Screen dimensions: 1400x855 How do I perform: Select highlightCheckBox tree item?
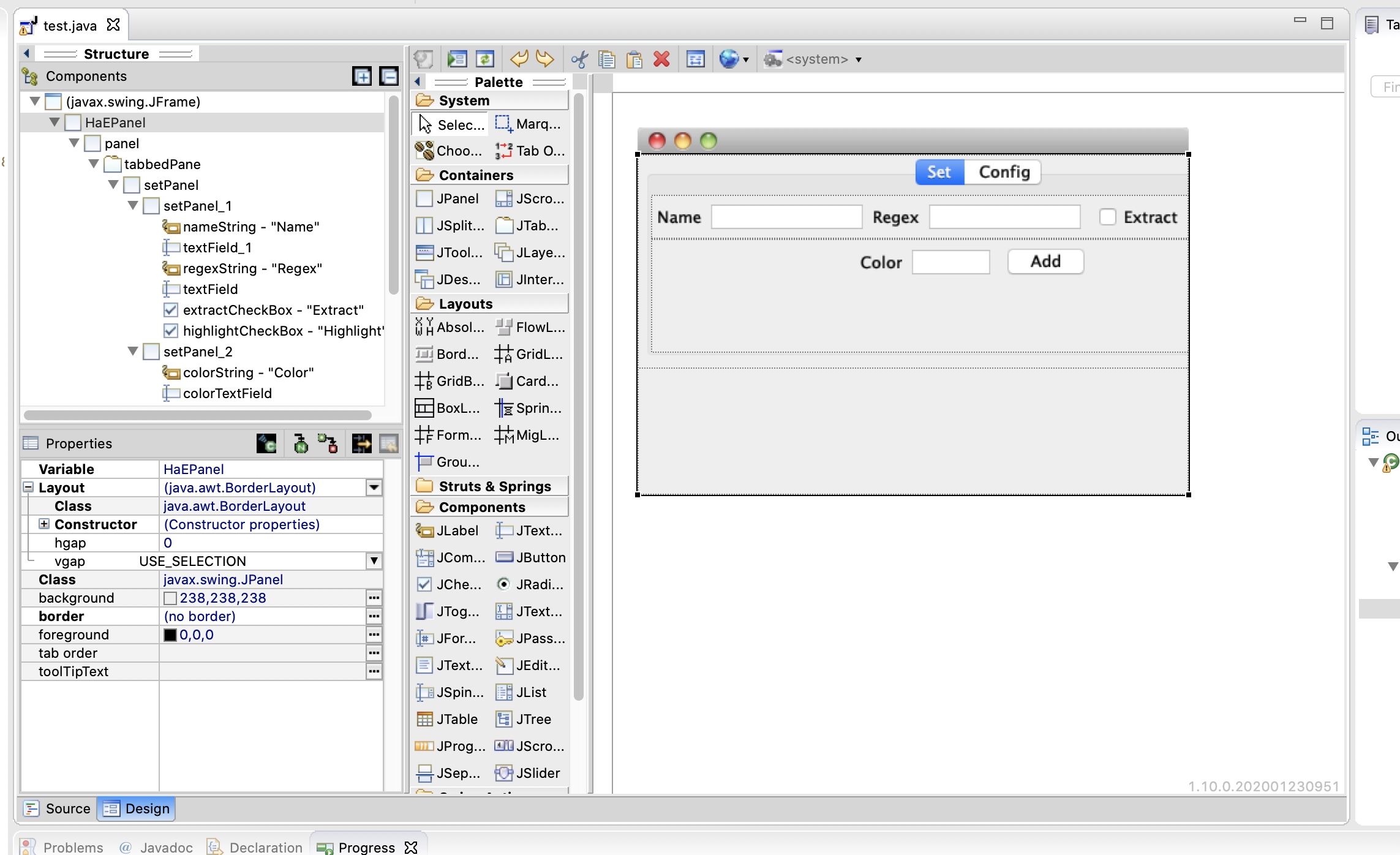click(283, 331)
